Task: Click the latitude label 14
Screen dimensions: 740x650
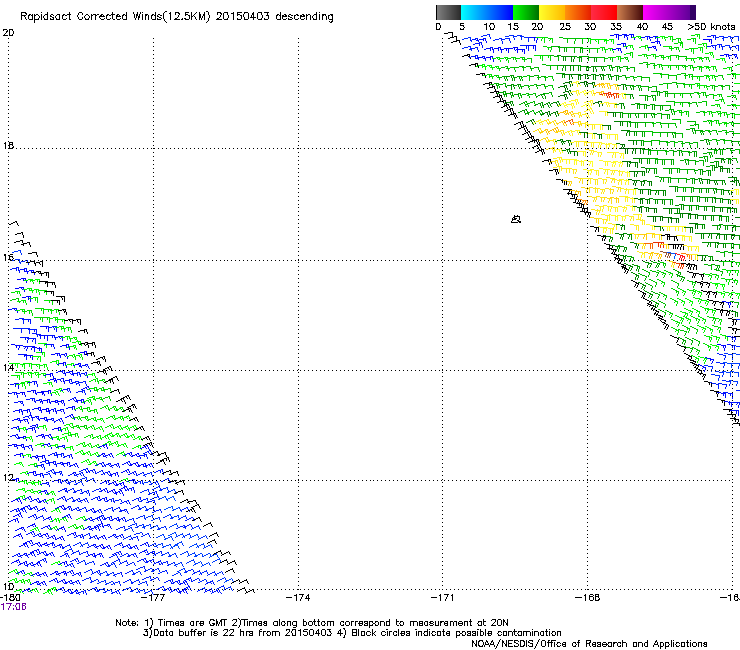Action: [8, 367]
